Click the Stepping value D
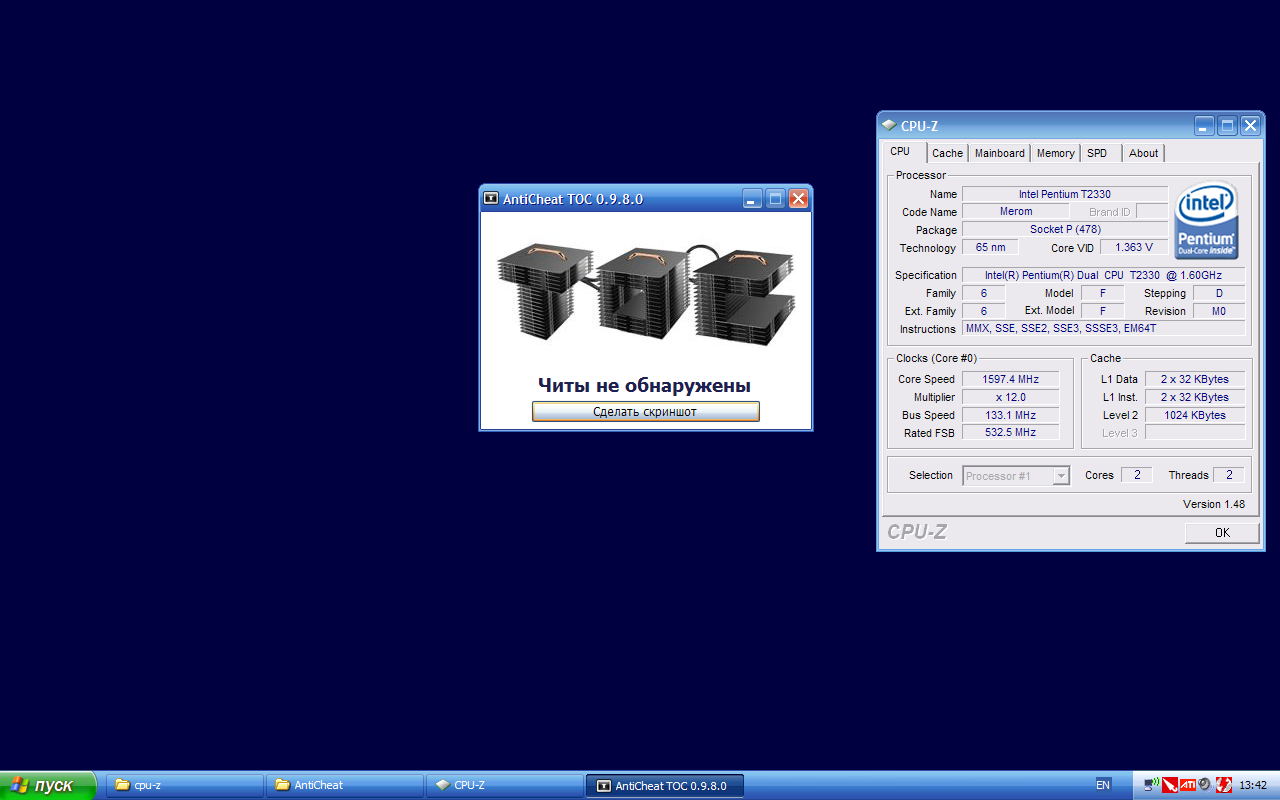Viewport: 1280px width, 800px height. click(1219, 293)
